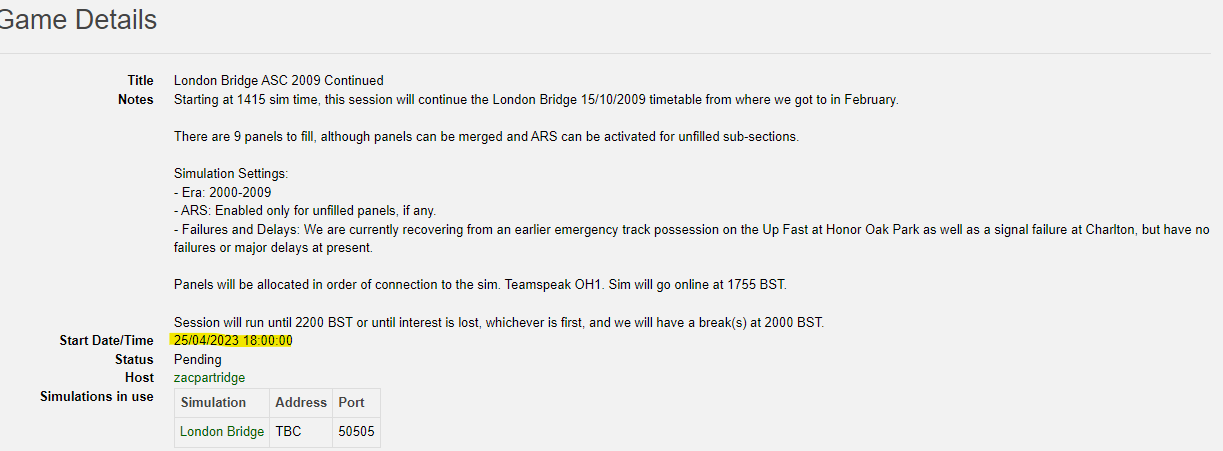Screen dimensions: 1223x451
Task: Click the Title field label
Action: pyautogui.click(x=140, y=80)
